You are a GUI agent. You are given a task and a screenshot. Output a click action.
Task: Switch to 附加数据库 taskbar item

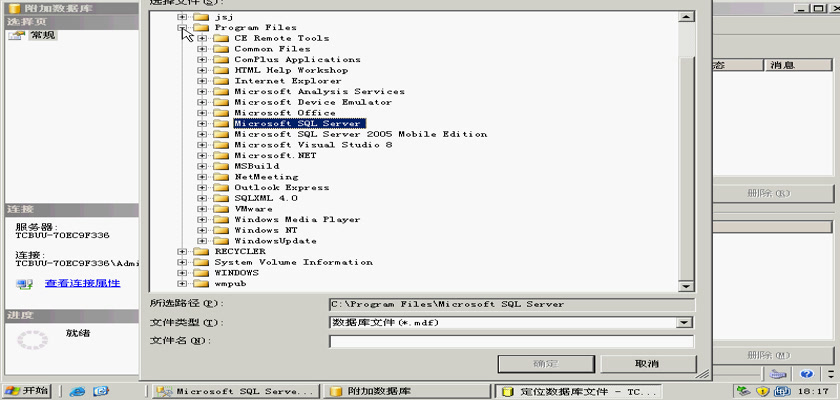tap(408, 391)
